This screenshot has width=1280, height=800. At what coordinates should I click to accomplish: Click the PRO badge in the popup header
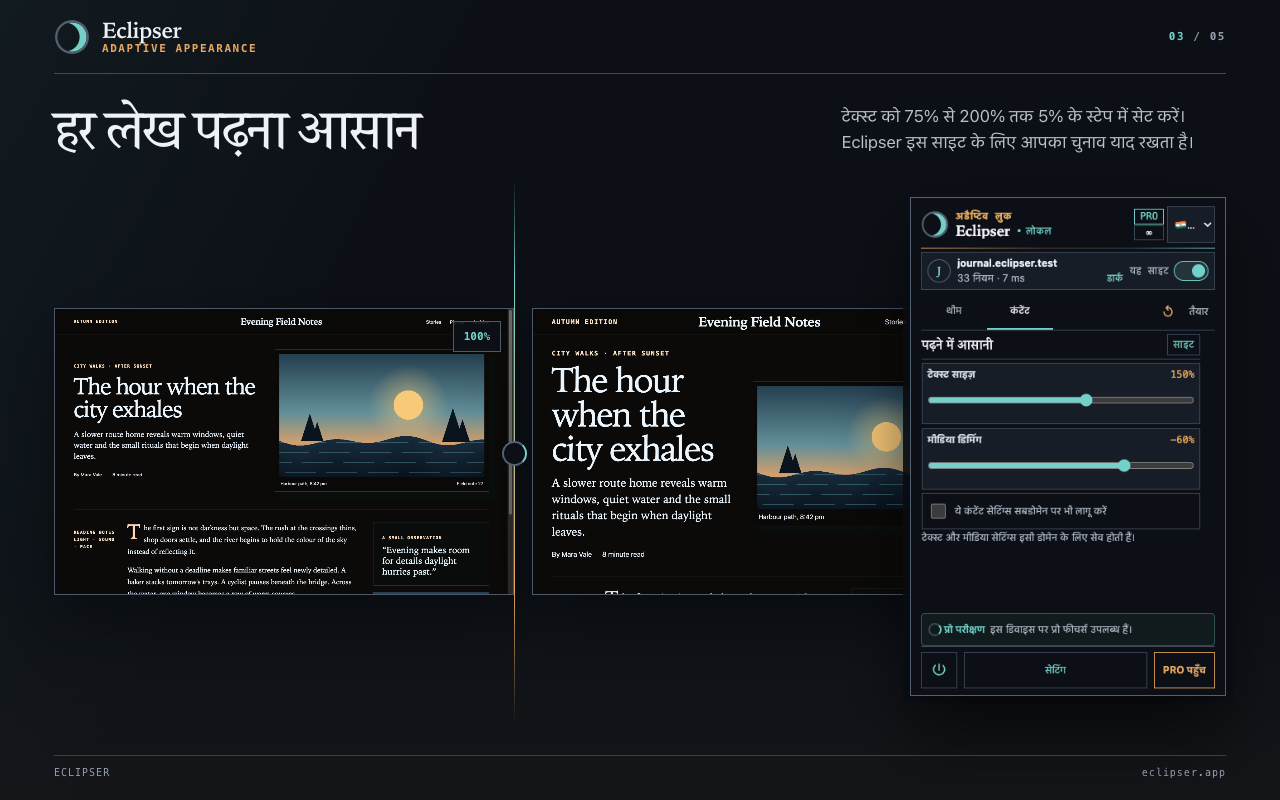1149,216
